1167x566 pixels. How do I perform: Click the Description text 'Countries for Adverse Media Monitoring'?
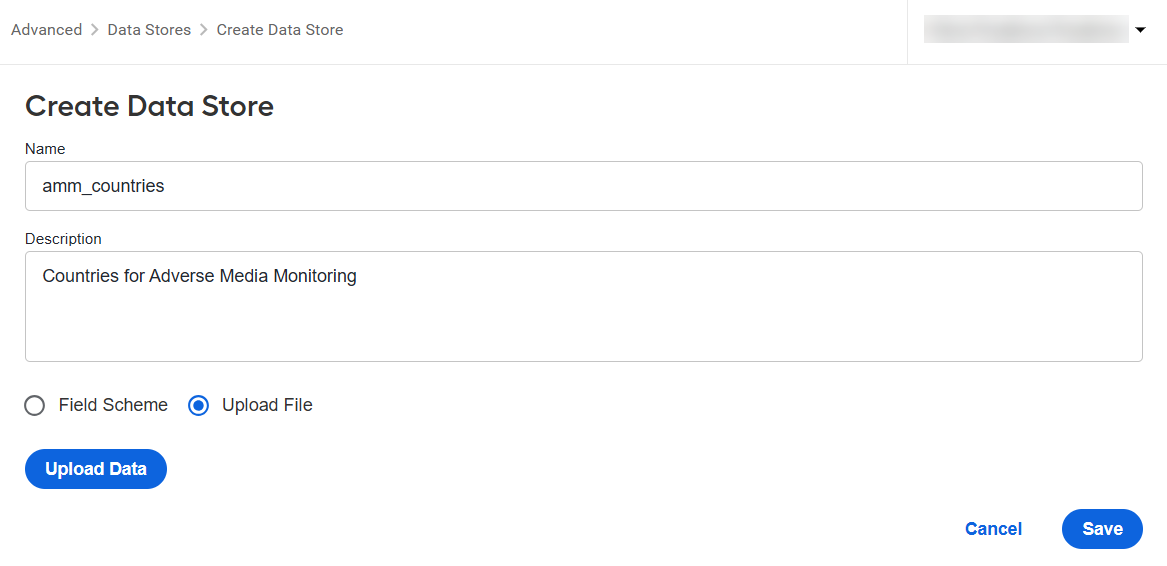[x=199, y=276]
